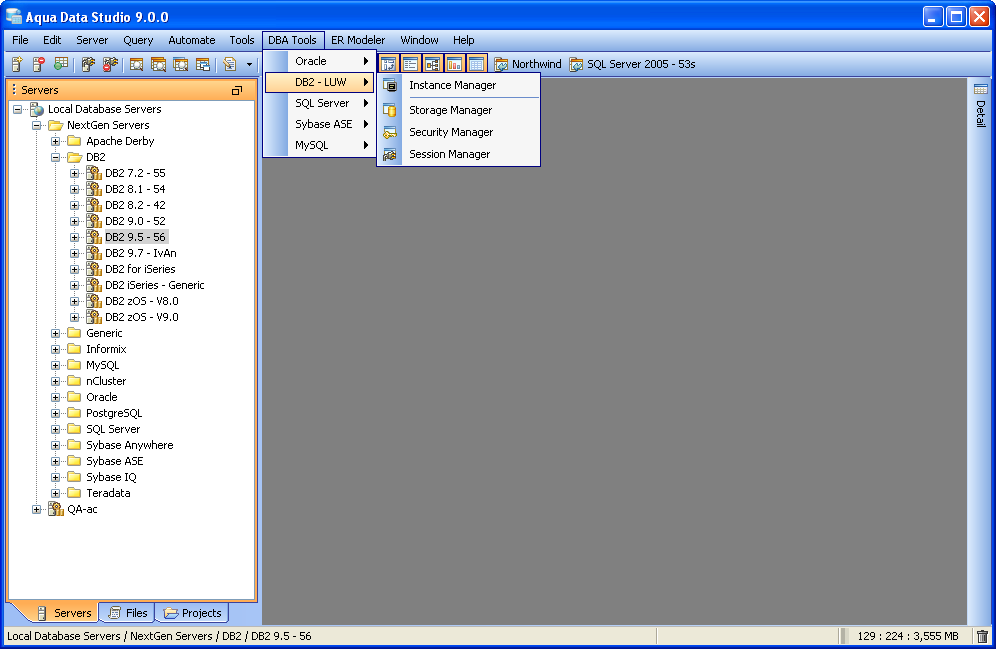Select DB2 zOS - V9.0 server

[x=142, y=317]
